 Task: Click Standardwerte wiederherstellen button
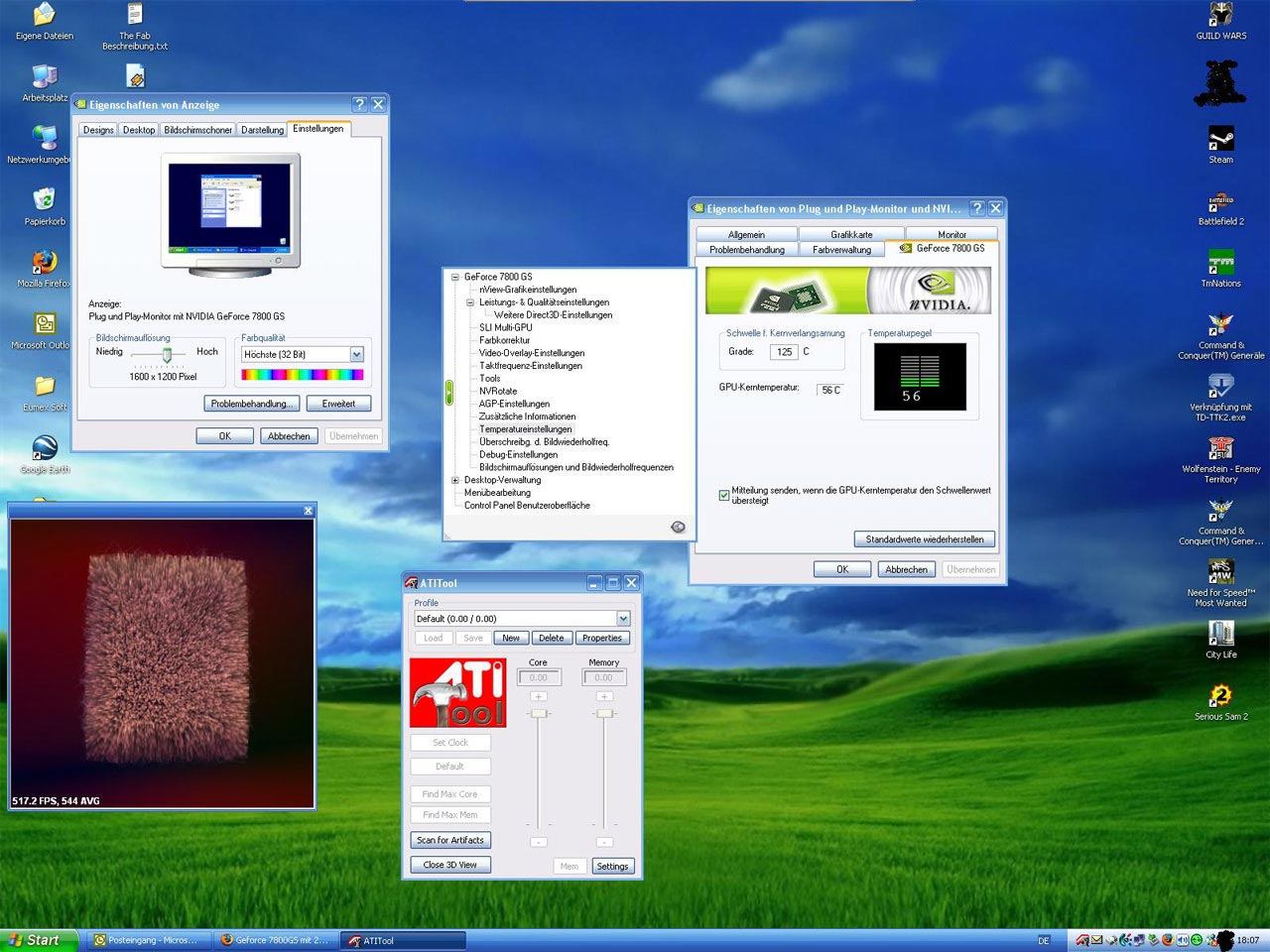tap(925, 538)
